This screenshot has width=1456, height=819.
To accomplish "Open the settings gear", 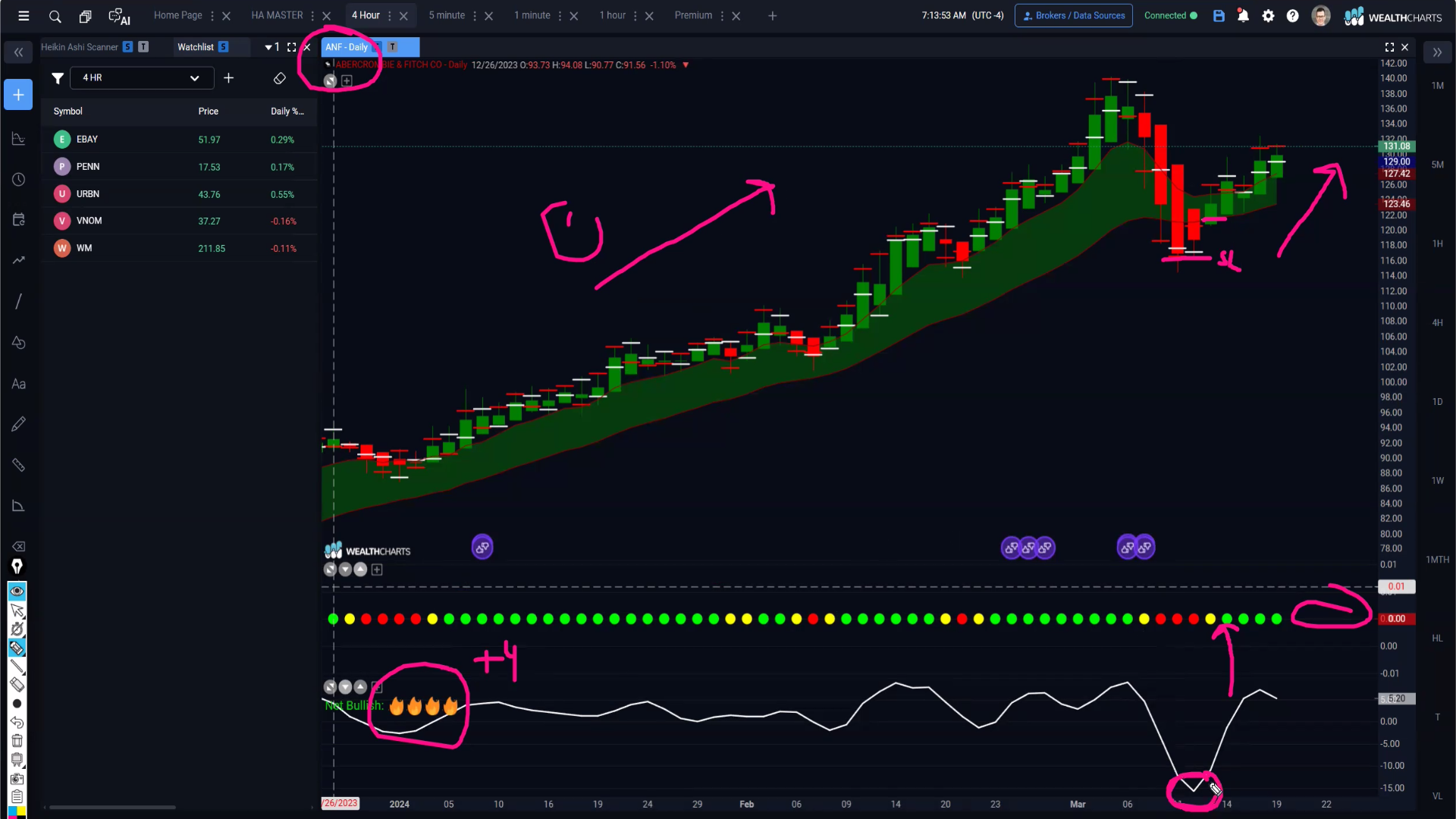I will point(1268,16).
